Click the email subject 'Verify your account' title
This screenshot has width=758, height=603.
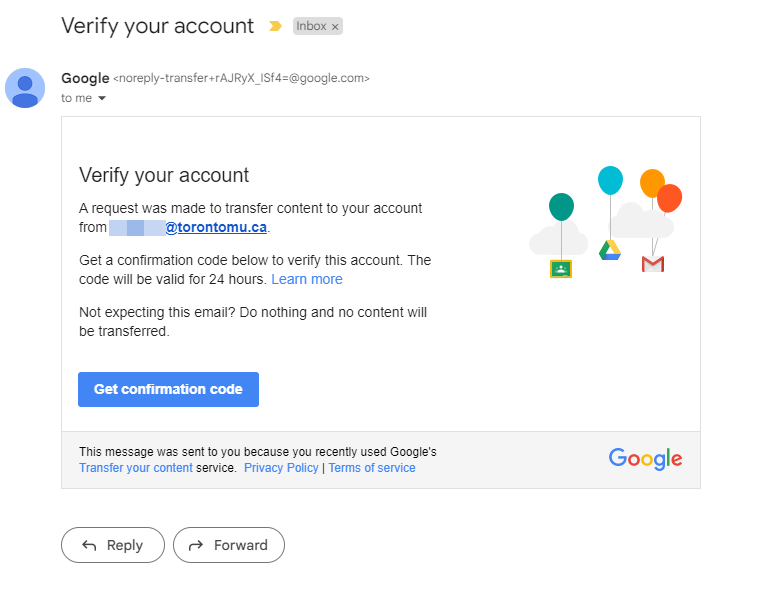(158, 26)
